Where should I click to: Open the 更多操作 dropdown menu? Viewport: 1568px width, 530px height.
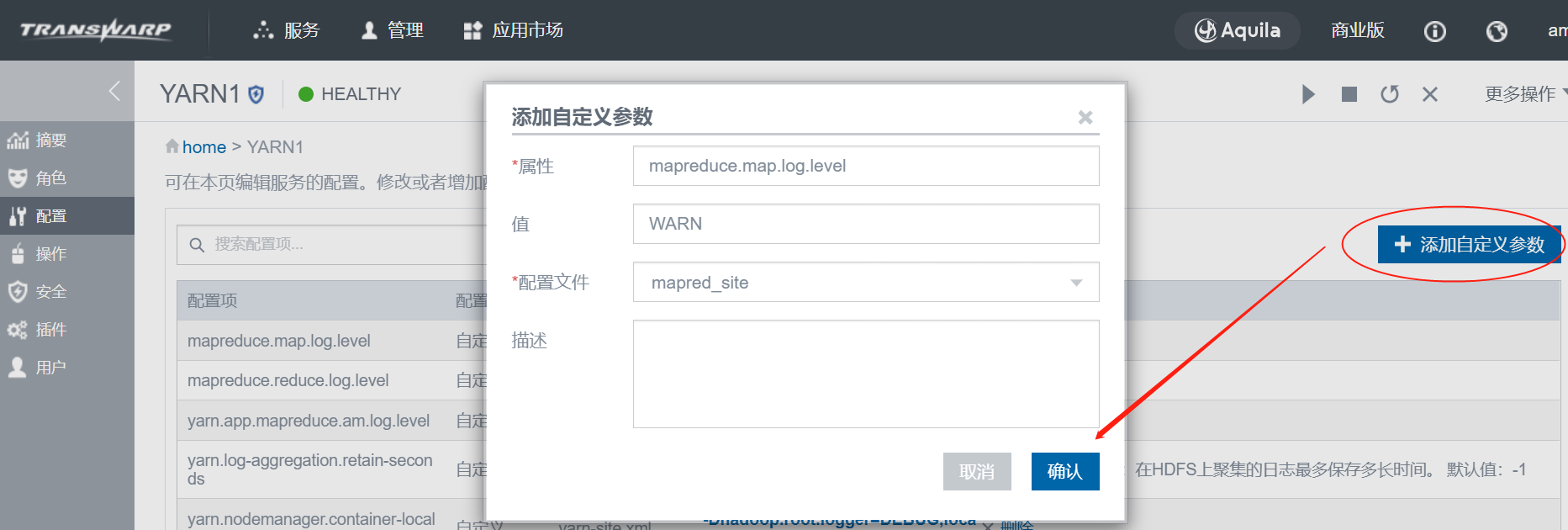tap(1523, 94)
